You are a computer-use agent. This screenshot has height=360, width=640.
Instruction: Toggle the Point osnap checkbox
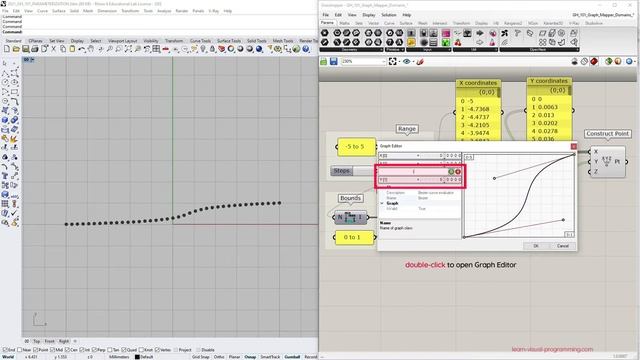36,350
